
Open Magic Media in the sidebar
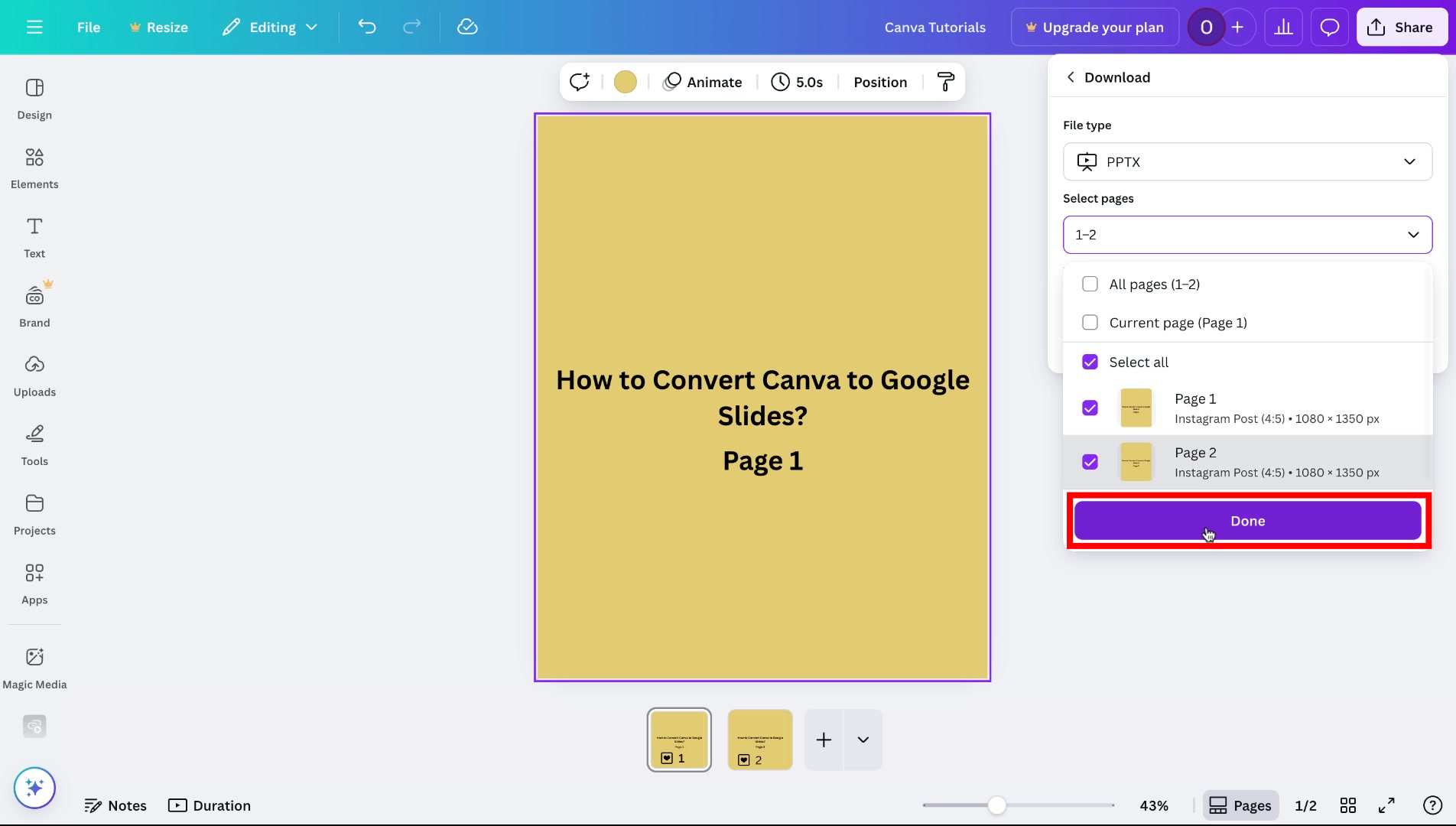(x=34, y=665)
